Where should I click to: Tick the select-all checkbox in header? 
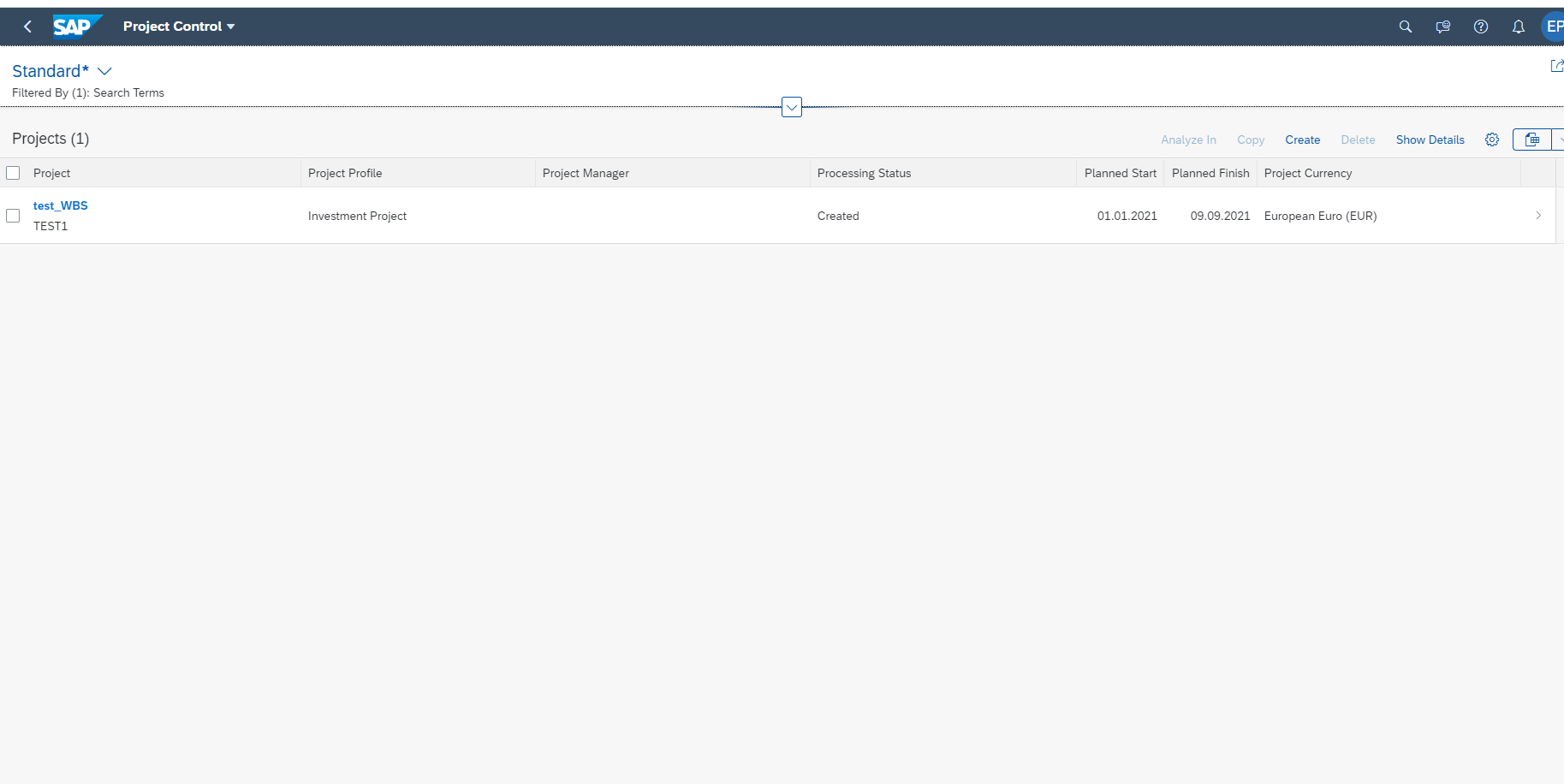click(x=13, y=173)
